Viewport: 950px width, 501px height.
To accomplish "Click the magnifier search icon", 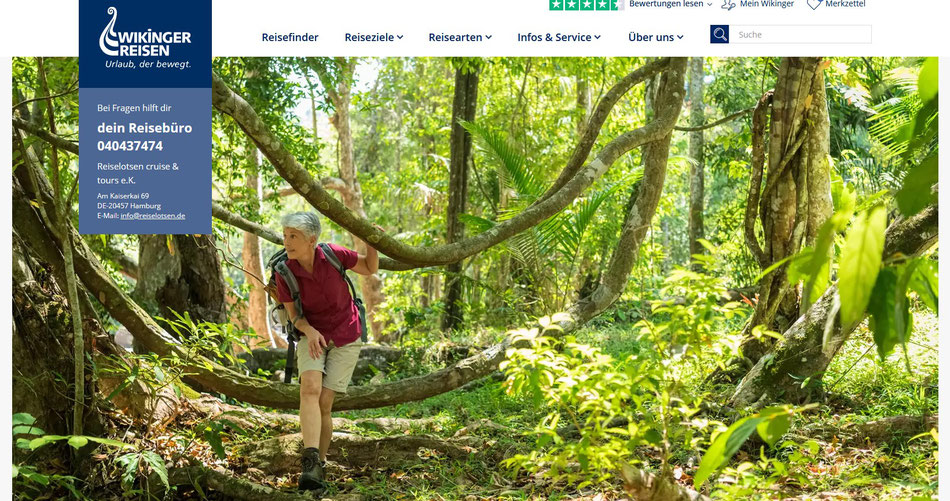I will 719,35.
